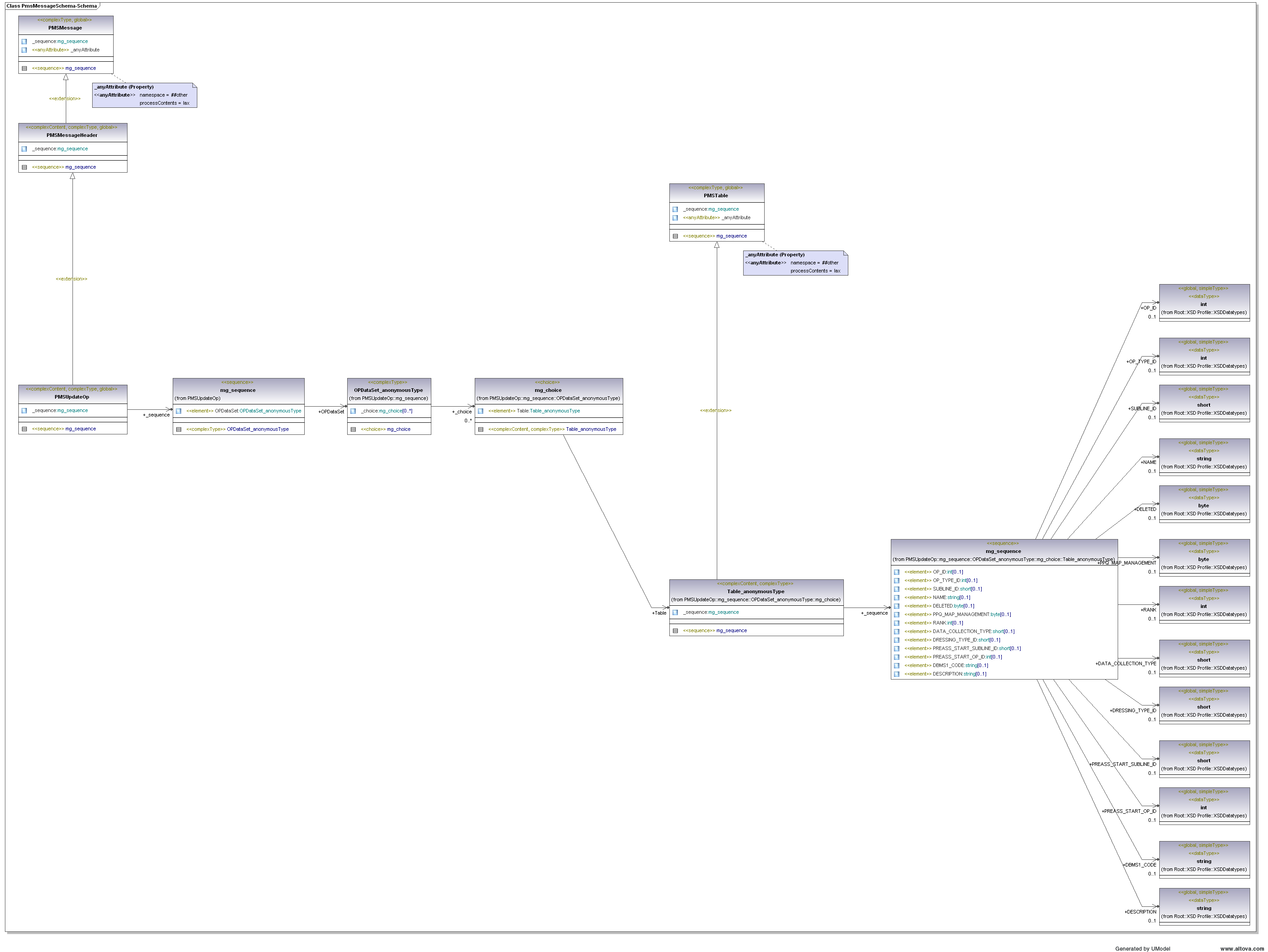Click property icon beside PMSMessage _anyAttribute

pos(24,50)
